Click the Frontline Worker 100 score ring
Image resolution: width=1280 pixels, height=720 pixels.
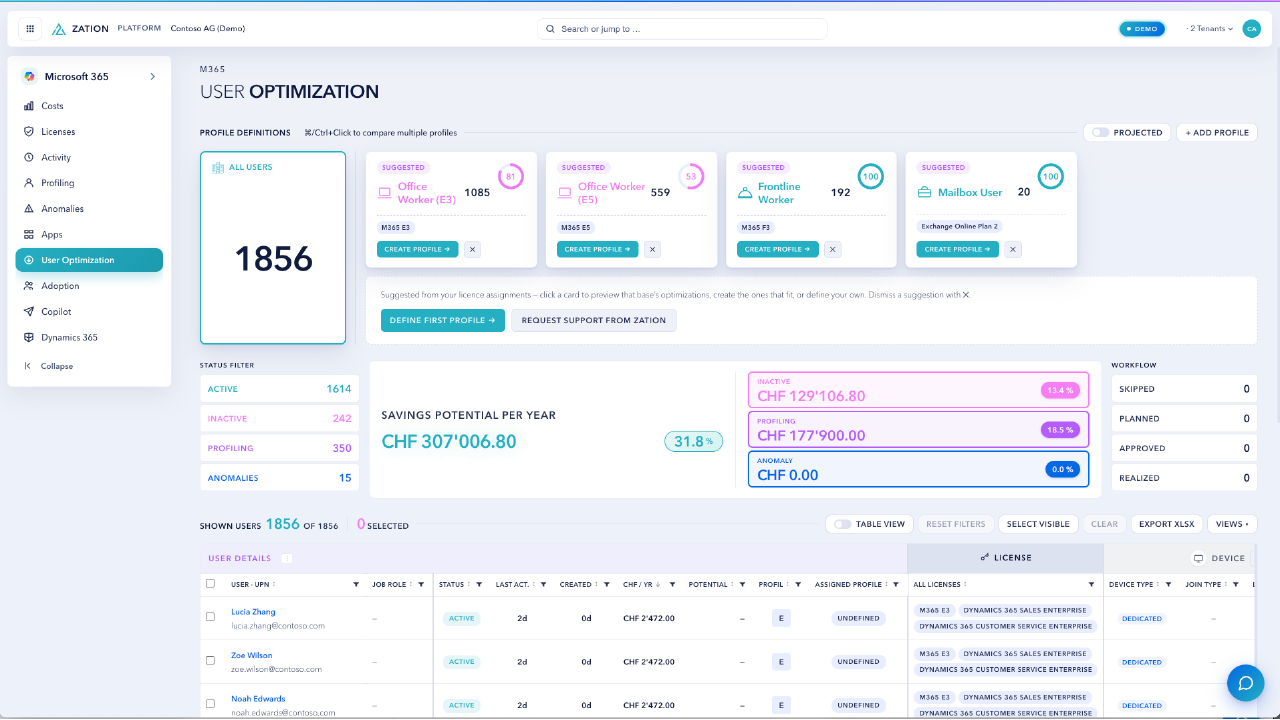[x=870, y=177]
